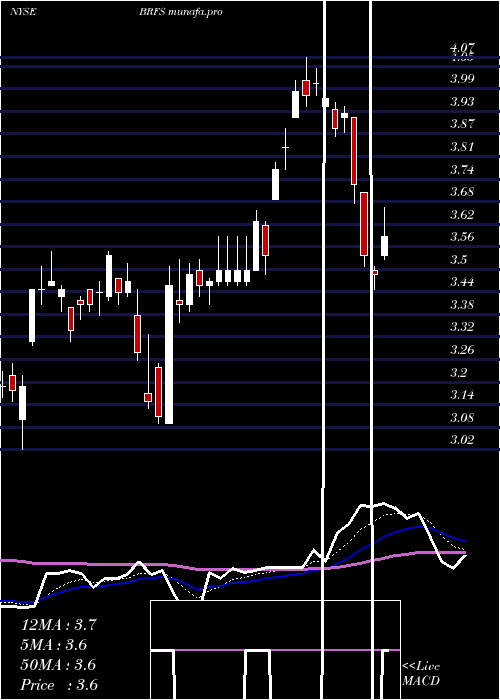Click the 12MA : 3.7 indicator value
The width and height of the screenshot is (500, 700).
click(x=58, y=625)
